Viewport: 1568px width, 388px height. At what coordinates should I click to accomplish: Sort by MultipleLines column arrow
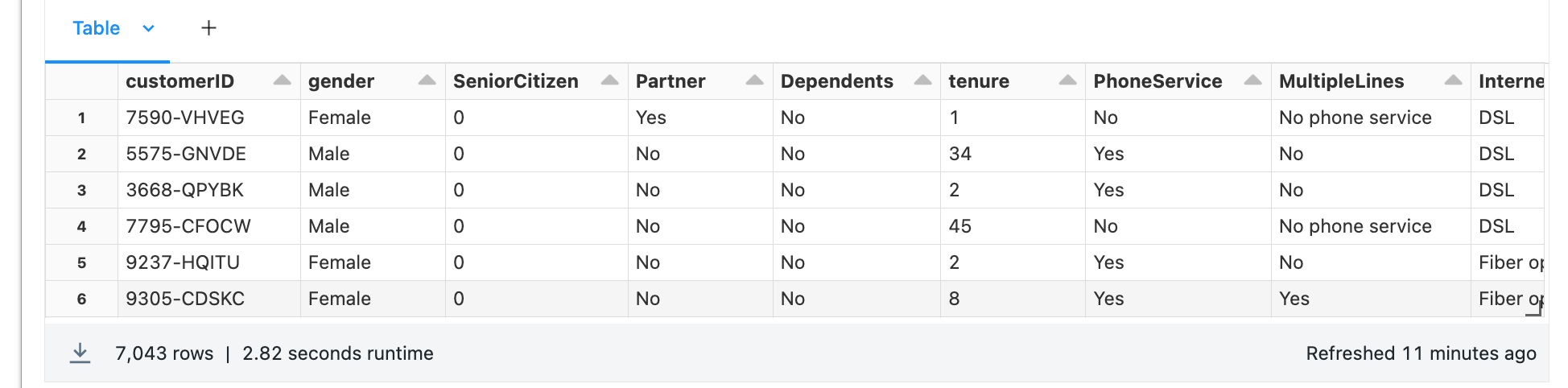pyautogui.click(x=1453, y=80)
